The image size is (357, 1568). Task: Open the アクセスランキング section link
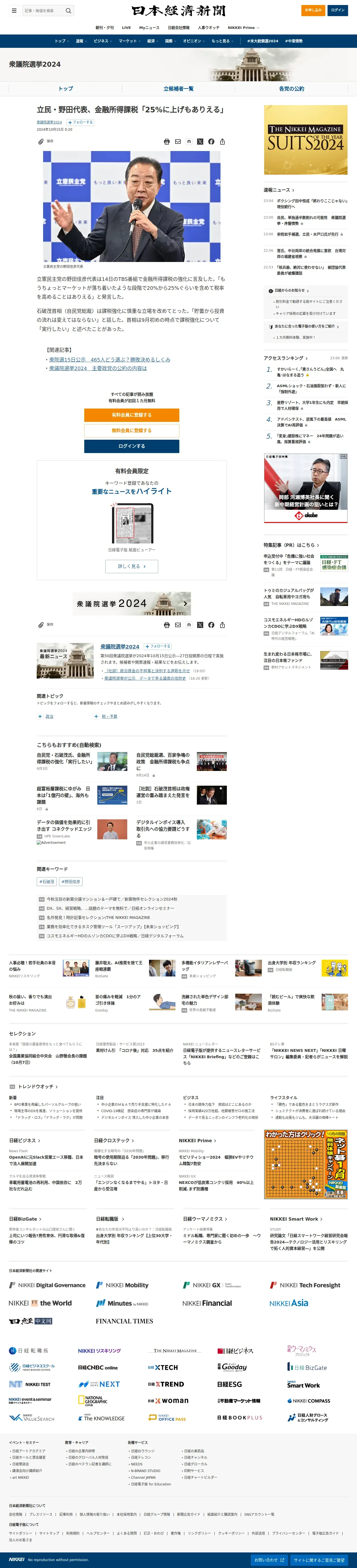pos(286,358)
